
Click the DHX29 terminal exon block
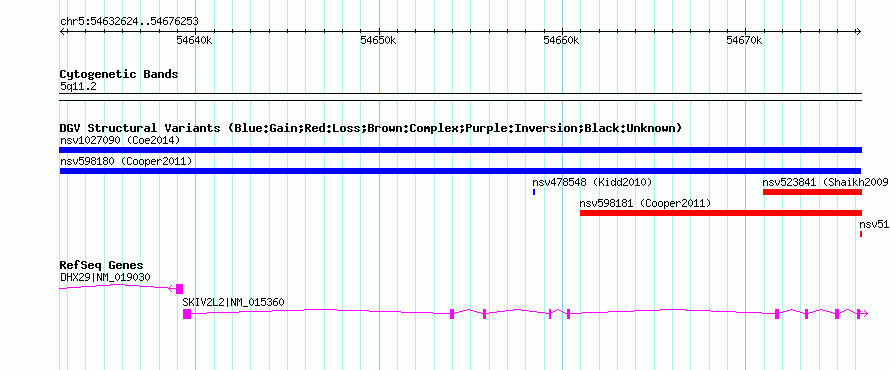[x=179, y=288]
